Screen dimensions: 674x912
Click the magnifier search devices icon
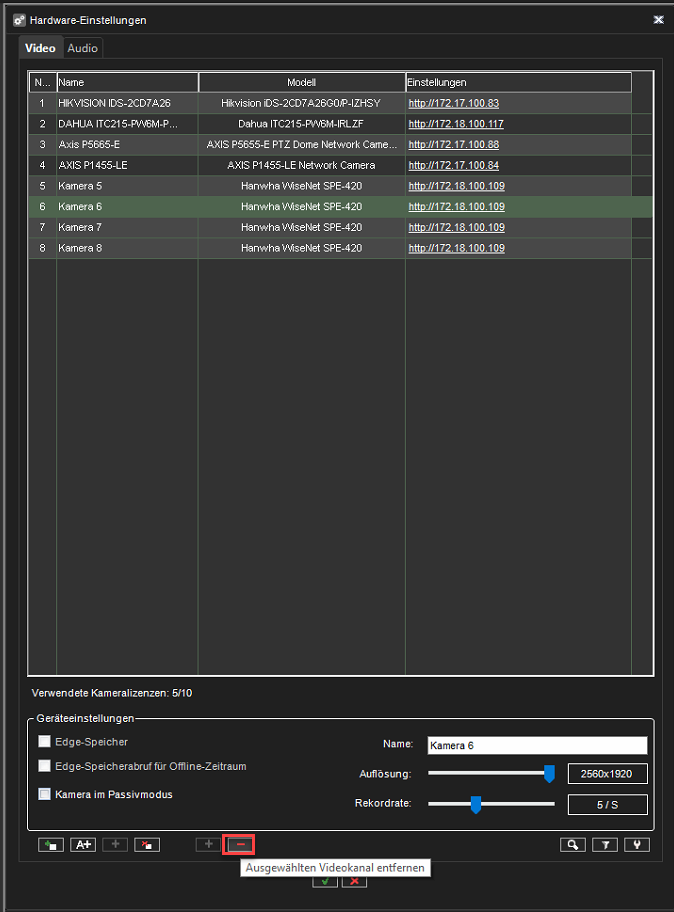[572, 845]
